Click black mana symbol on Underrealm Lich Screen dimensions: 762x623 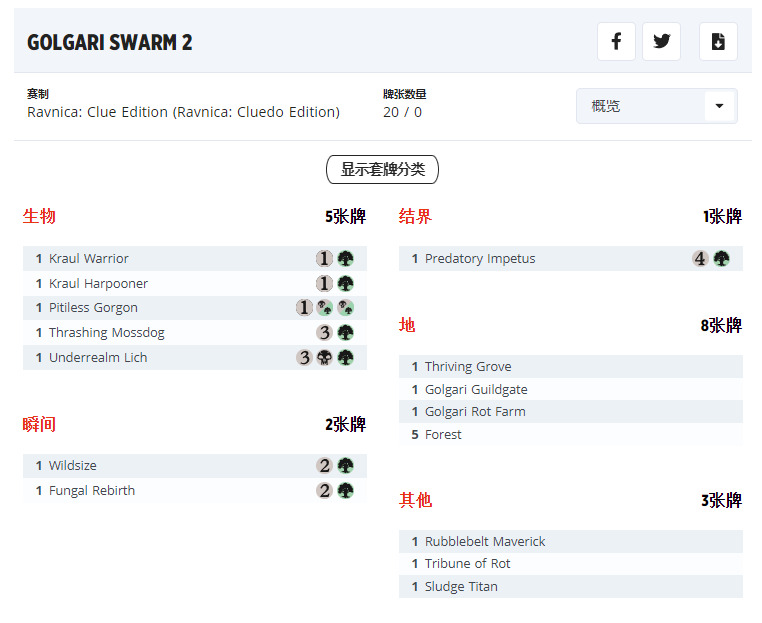[x=324, y=358]
